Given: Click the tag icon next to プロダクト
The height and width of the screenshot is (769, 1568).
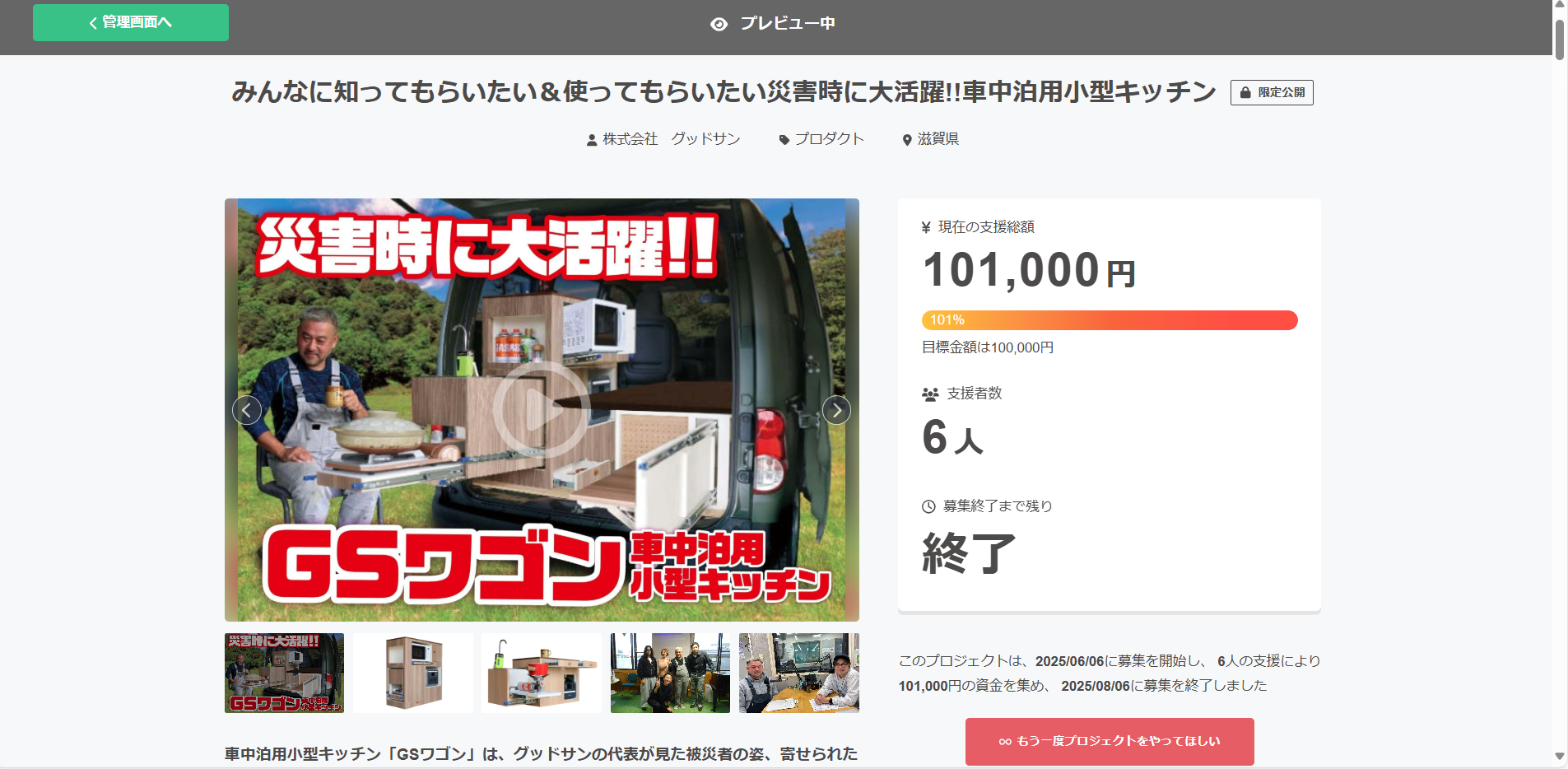Looking at the screenshot, I should point(784,140).
